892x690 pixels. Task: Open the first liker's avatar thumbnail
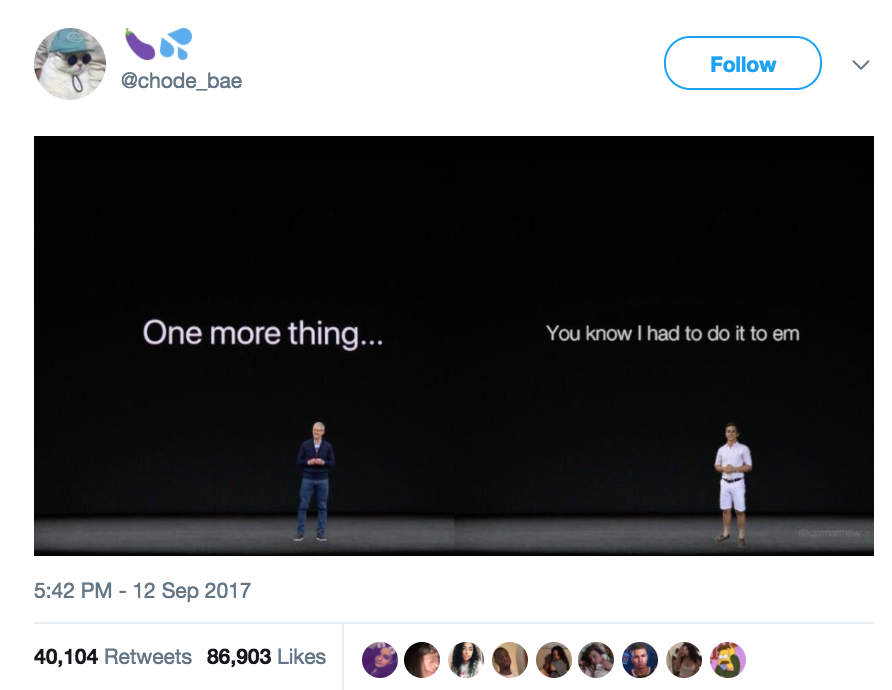click(380, 659)
